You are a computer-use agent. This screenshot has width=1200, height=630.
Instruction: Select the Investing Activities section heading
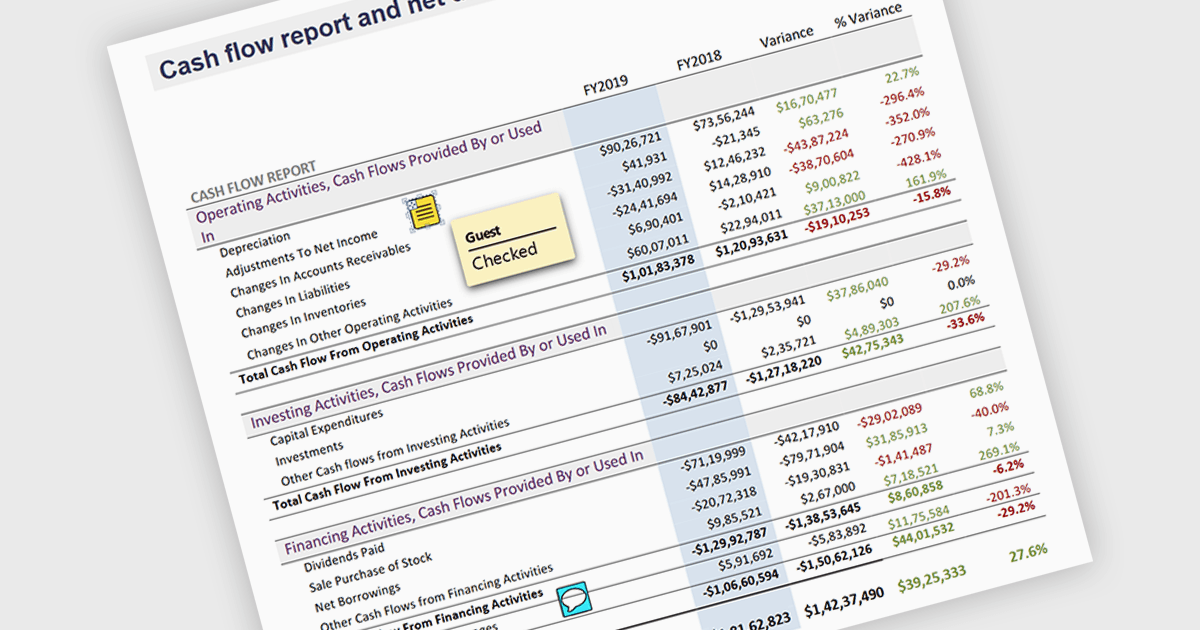[x=428, y=375]
